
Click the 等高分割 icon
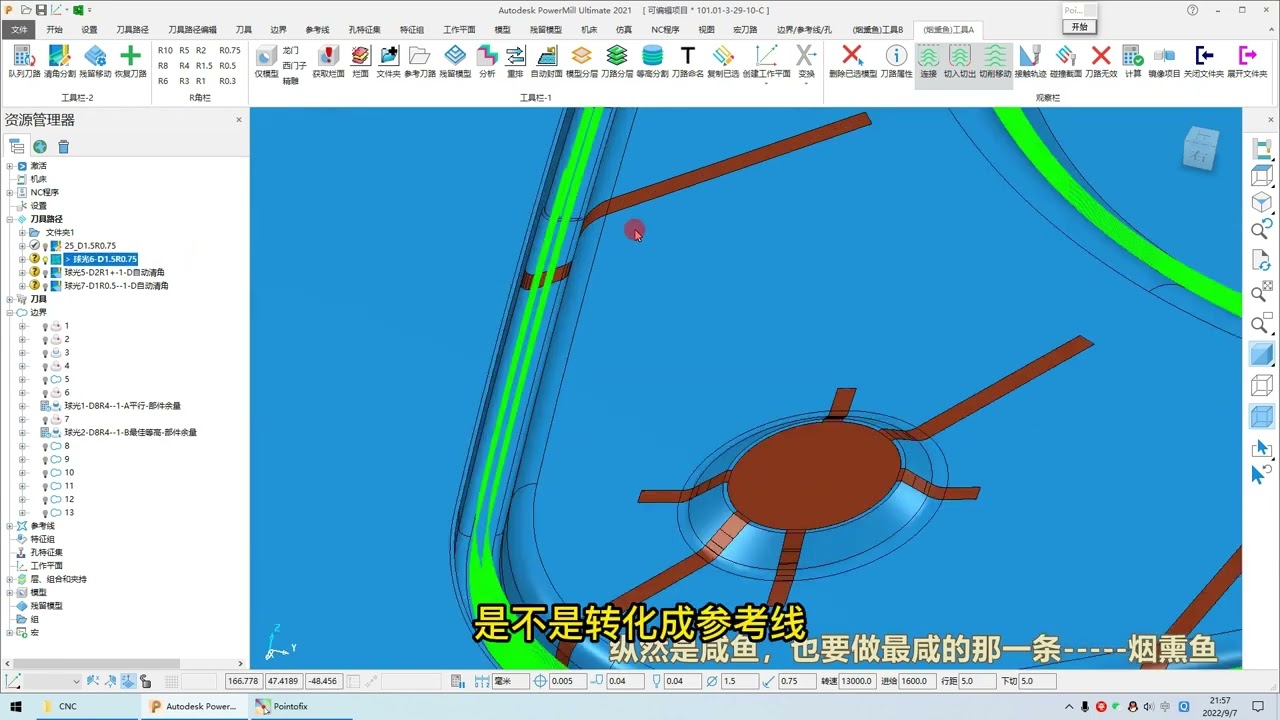[652, 61]
